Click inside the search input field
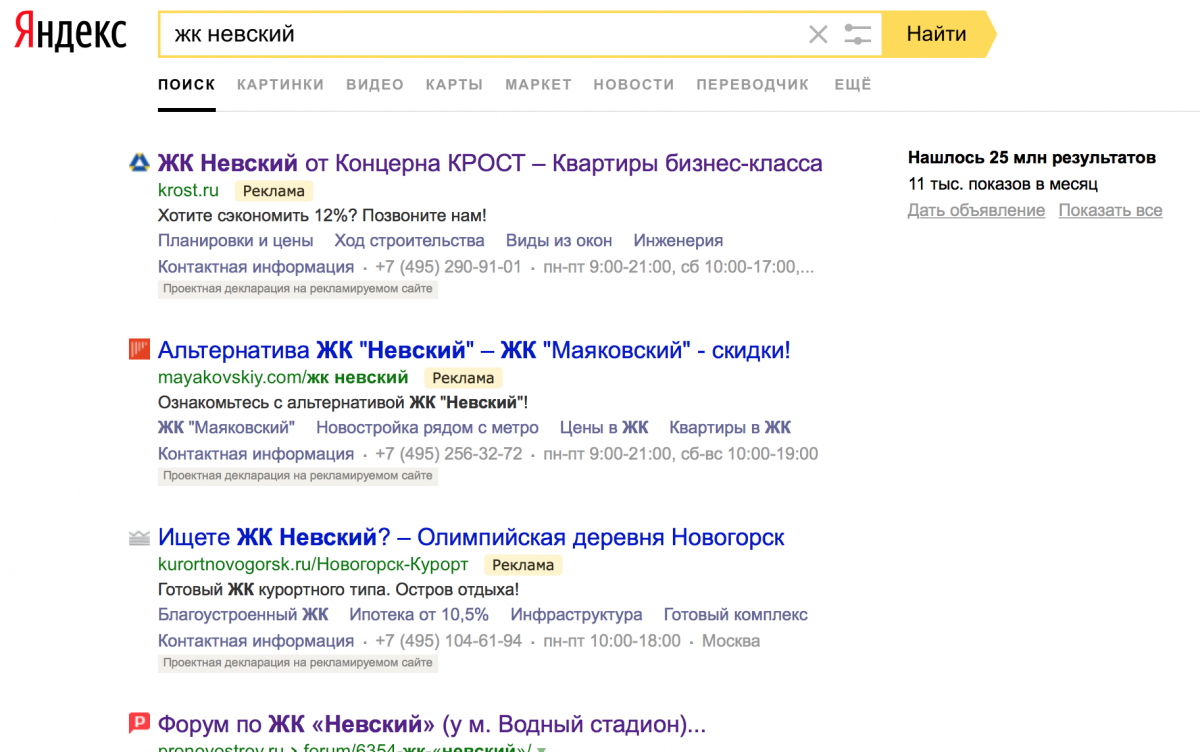The width and height of the screenshot is (1200, 752). coord(480,35)
